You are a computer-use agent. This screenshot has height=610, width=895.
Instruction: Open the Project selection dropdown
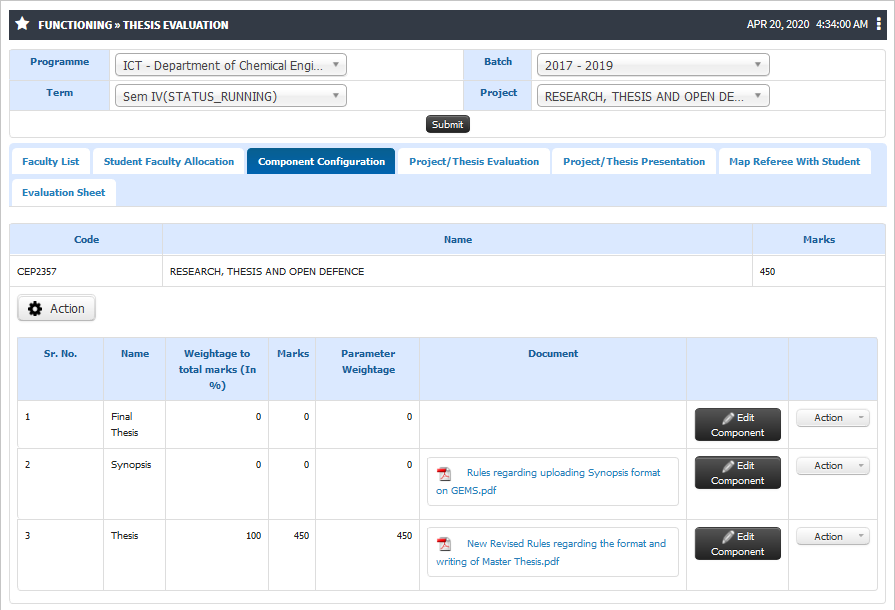pos(653,96)
